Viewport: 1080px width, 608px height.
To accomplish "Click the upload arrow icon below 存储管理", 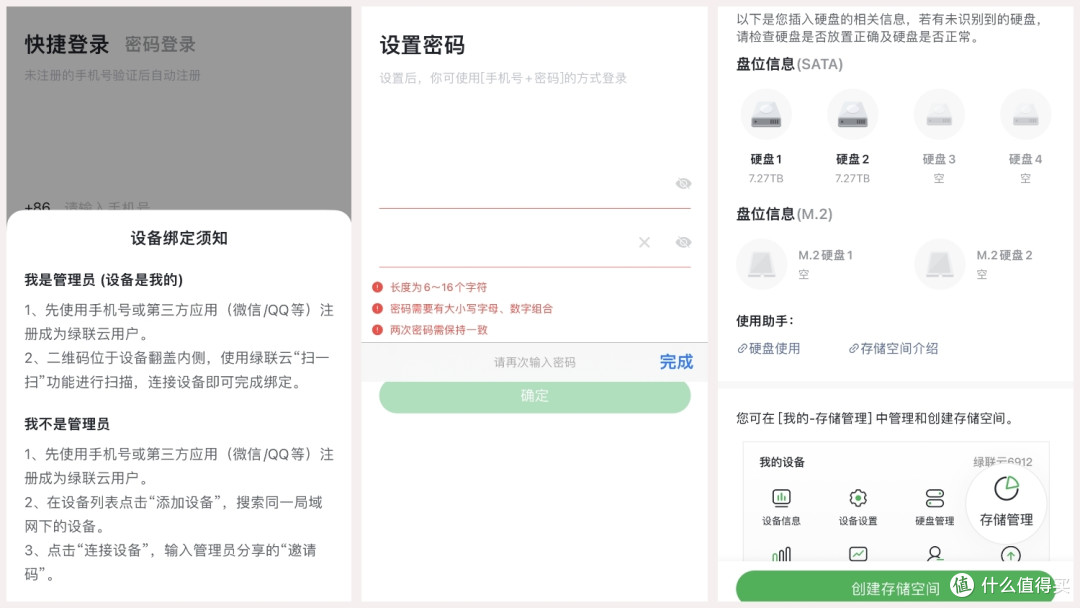I will [1010, 554].
